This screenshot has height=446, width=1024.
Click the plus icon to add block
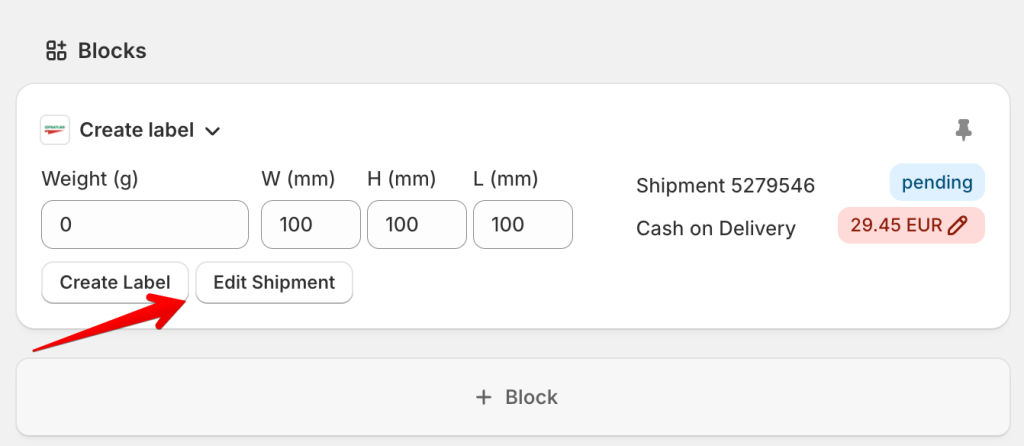(484, 397)
